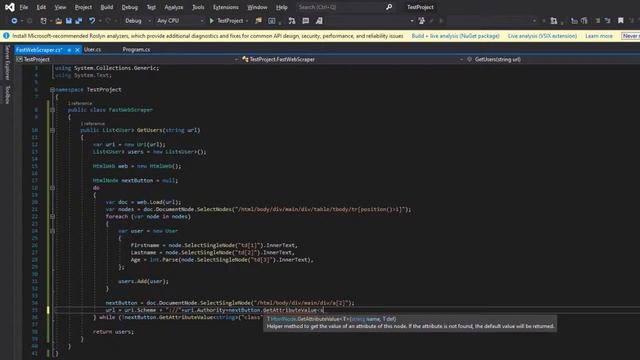Click the Live Share people icon in toolbar
640x360 pixels.
tap(421, 20)
